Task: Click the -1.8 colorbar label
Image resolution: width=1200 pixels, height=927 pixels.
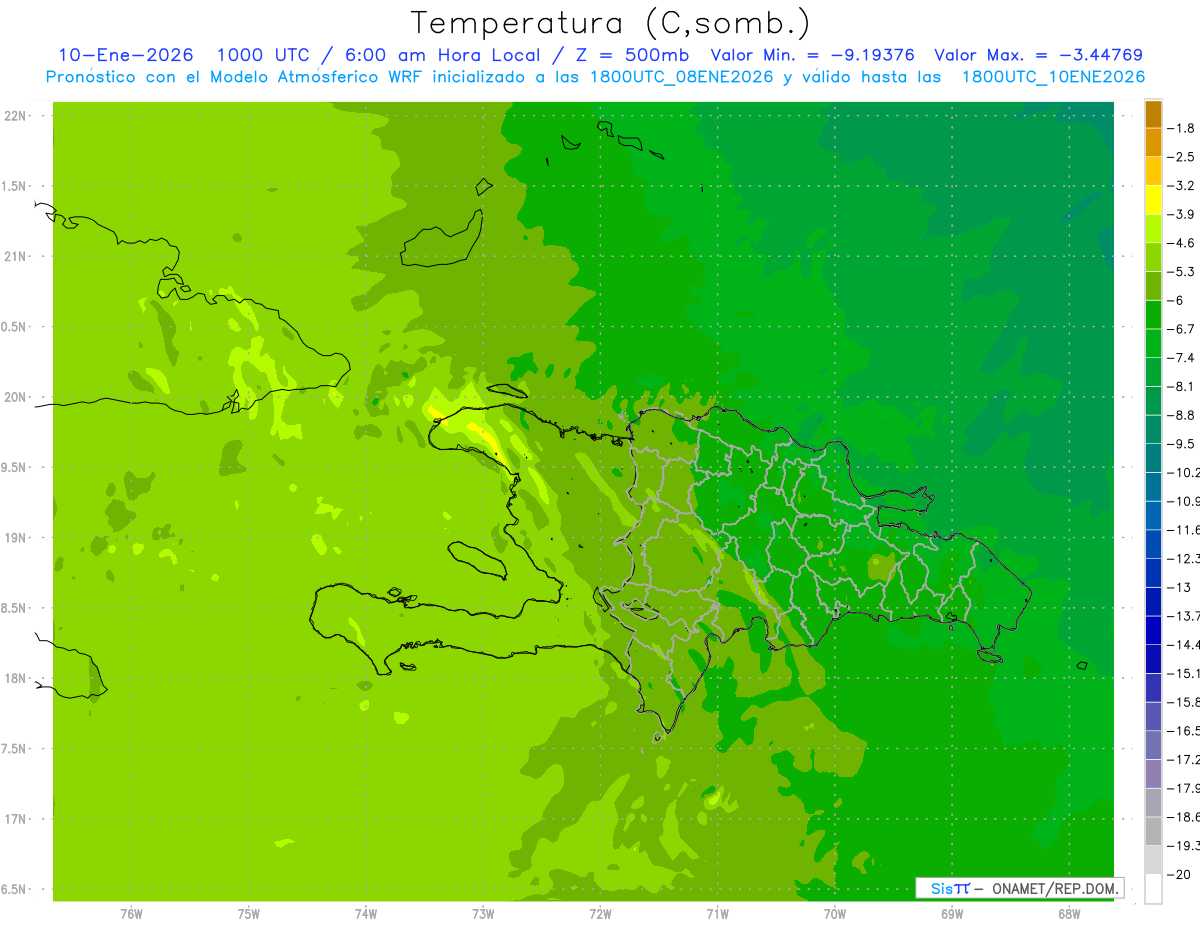Action: pos(1183,128)
